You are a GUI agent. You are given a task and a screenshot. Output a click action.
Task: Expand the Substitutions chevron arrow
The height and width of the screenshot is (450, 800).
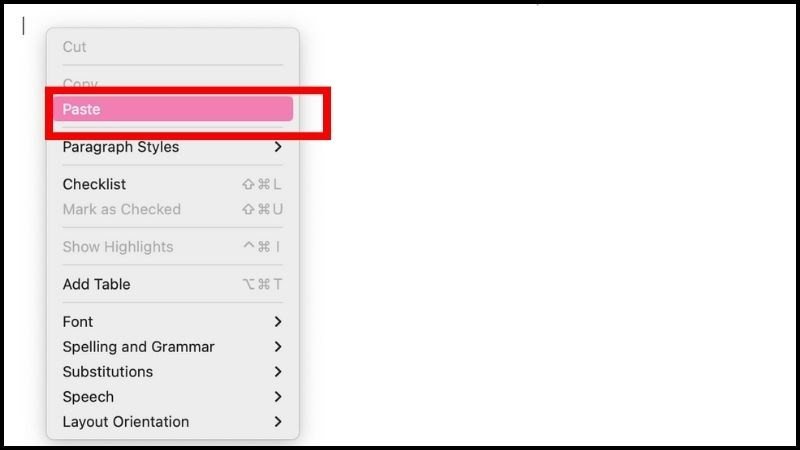click(x=278, y=372)
